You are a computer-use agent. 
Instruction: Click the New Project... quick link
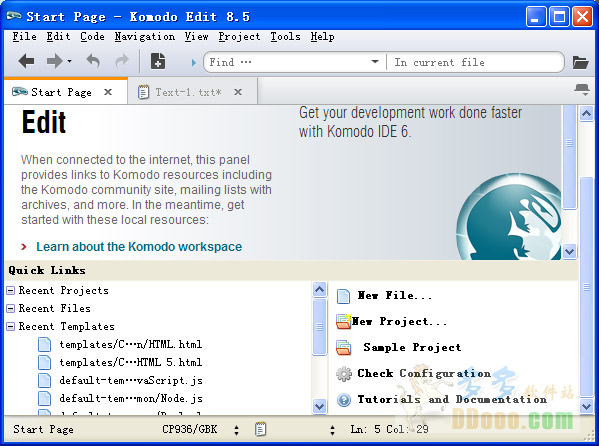pos(399,321)
